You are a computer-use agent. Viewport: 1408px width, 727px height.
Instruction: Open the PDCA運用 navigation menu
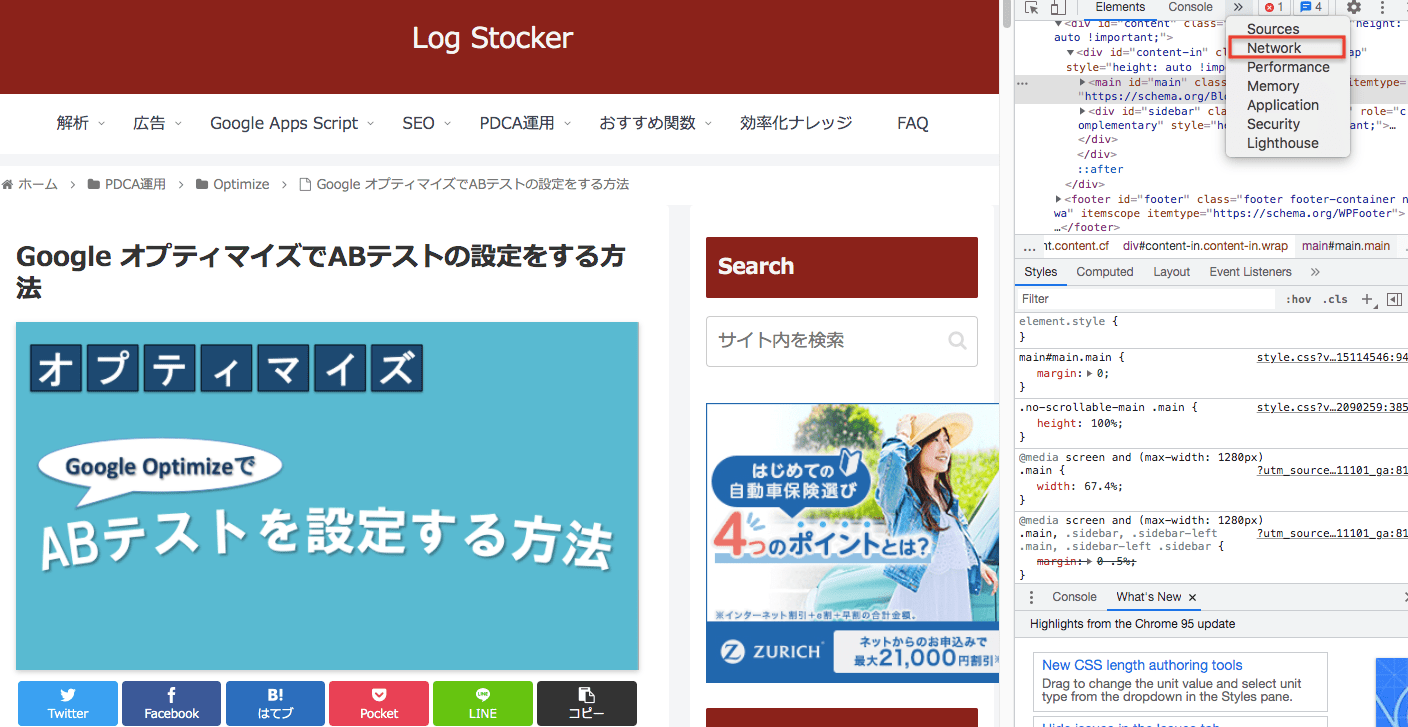(x=525, y=123)
